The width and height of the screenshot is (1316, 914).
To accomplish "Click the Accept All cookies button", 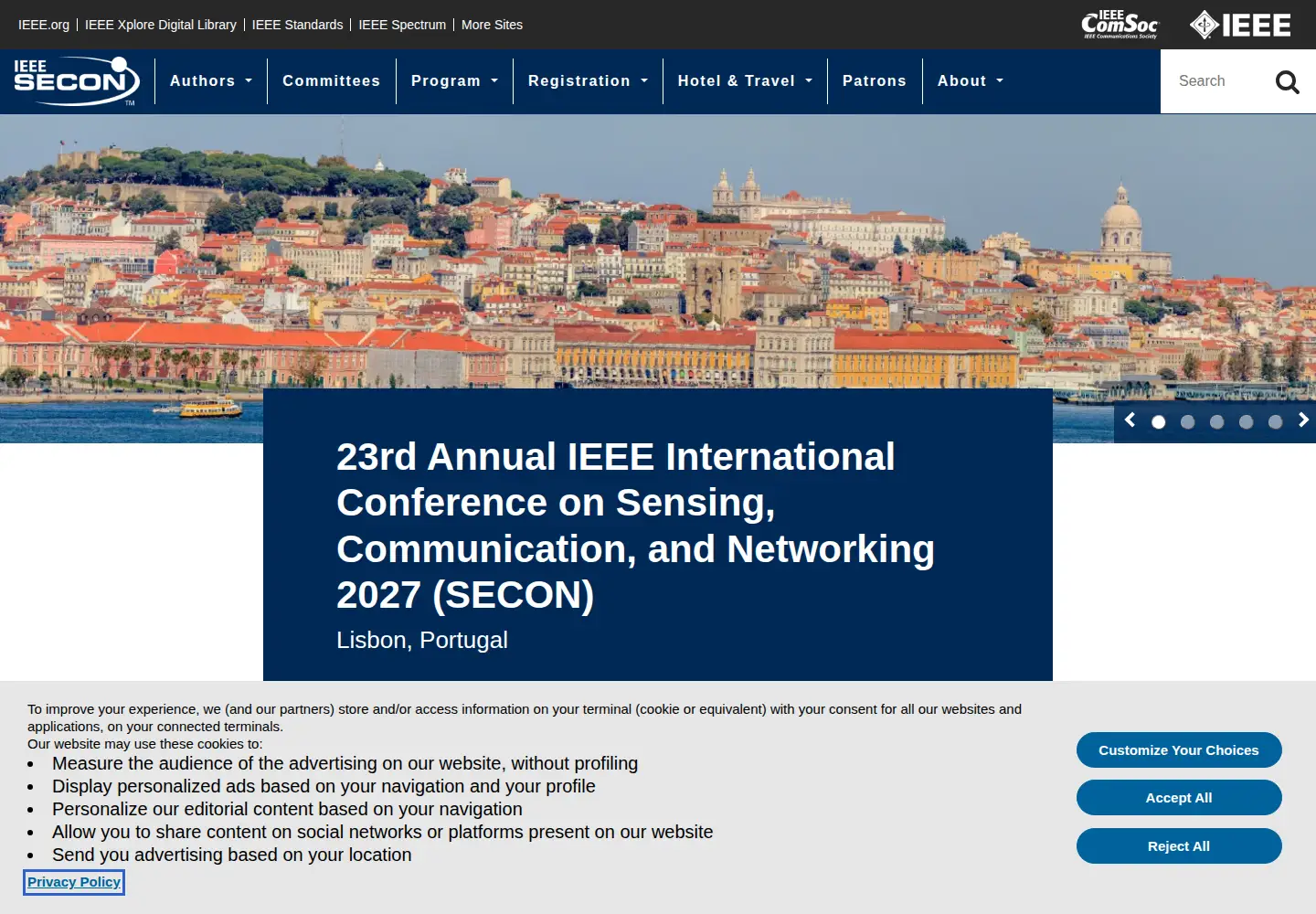I will coord(1179,798).
